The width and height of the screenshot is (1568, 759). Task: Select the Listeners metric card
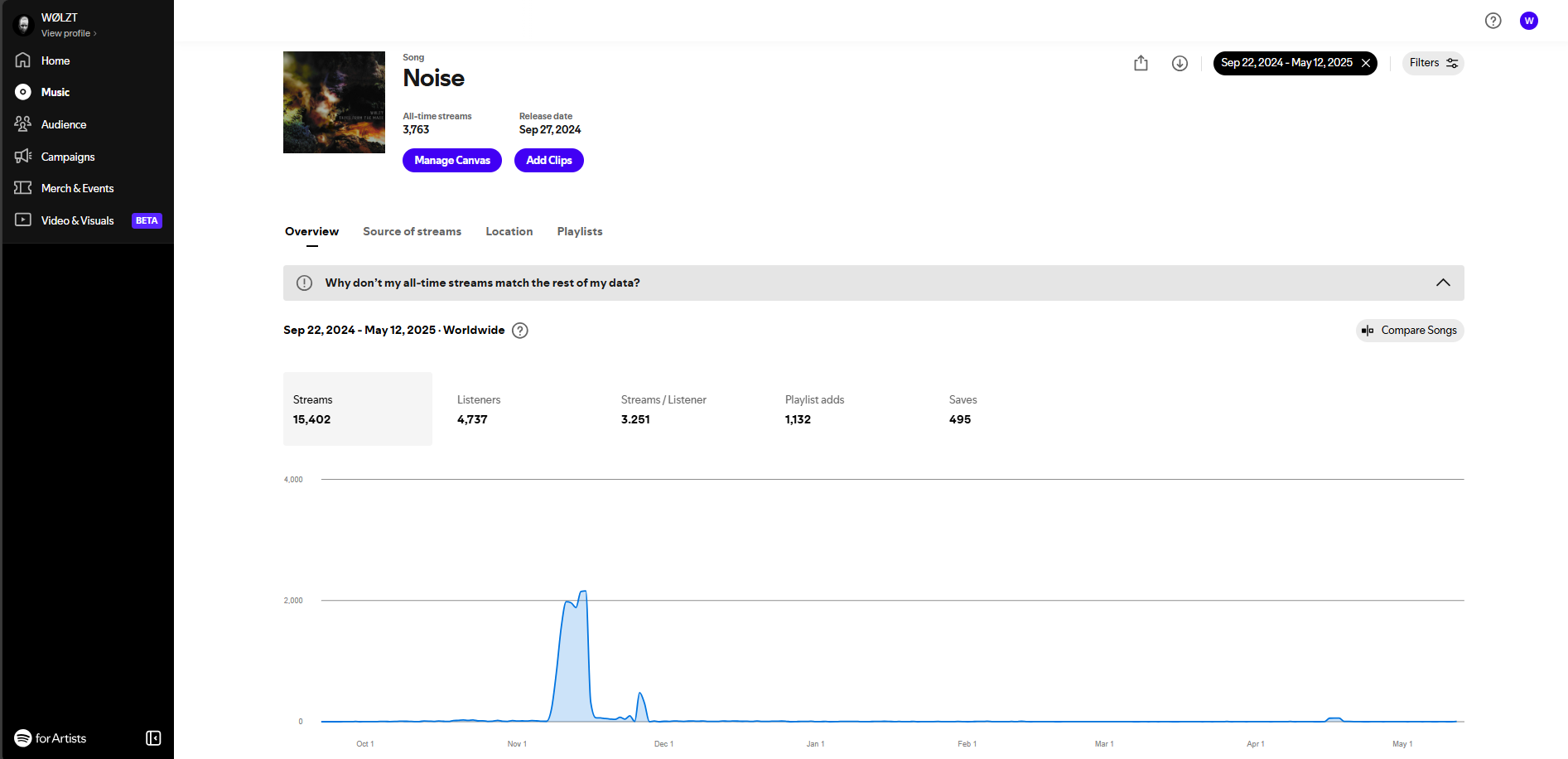point(522,409)
